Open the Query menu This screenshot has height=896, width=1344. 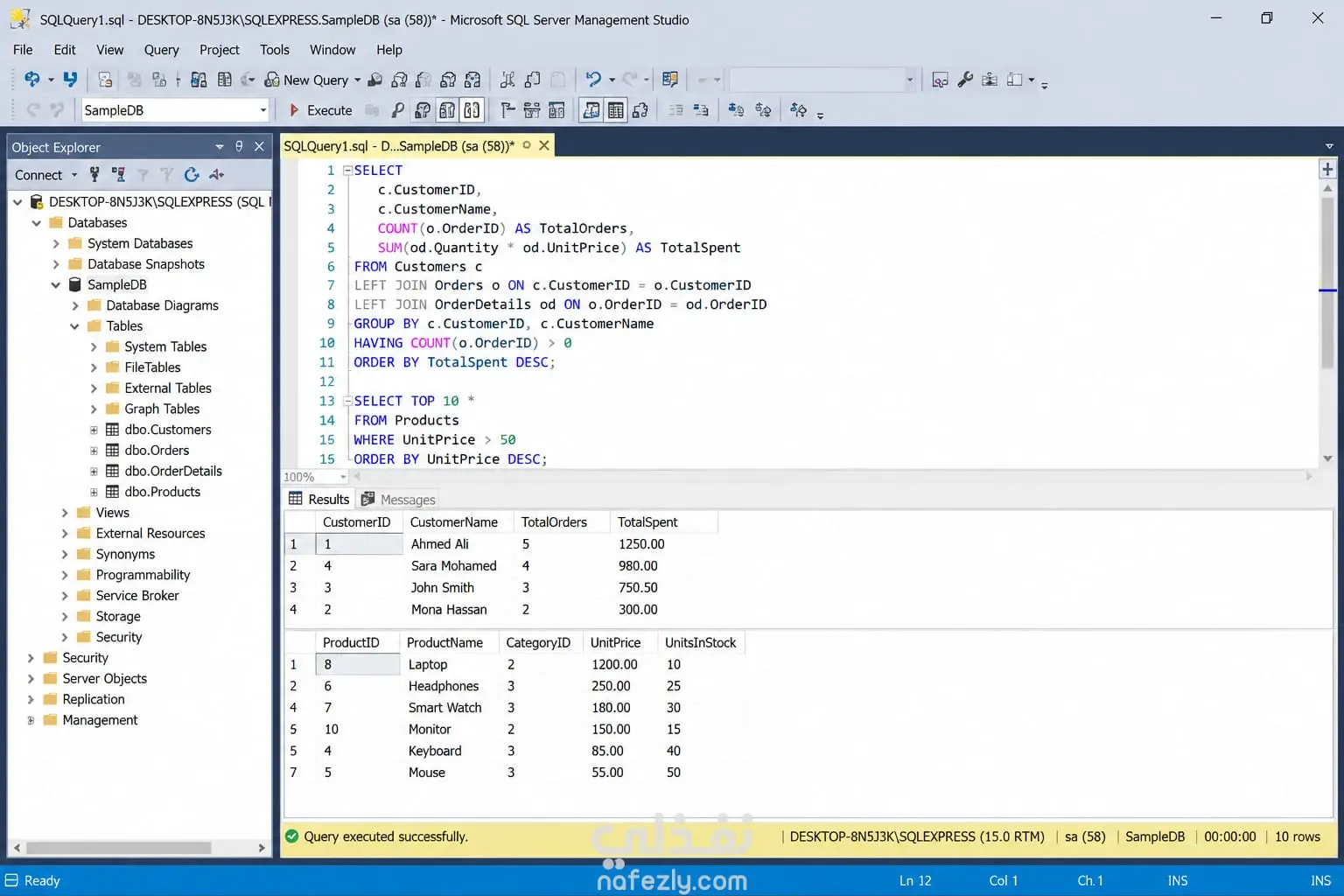(x=161, y=50)
